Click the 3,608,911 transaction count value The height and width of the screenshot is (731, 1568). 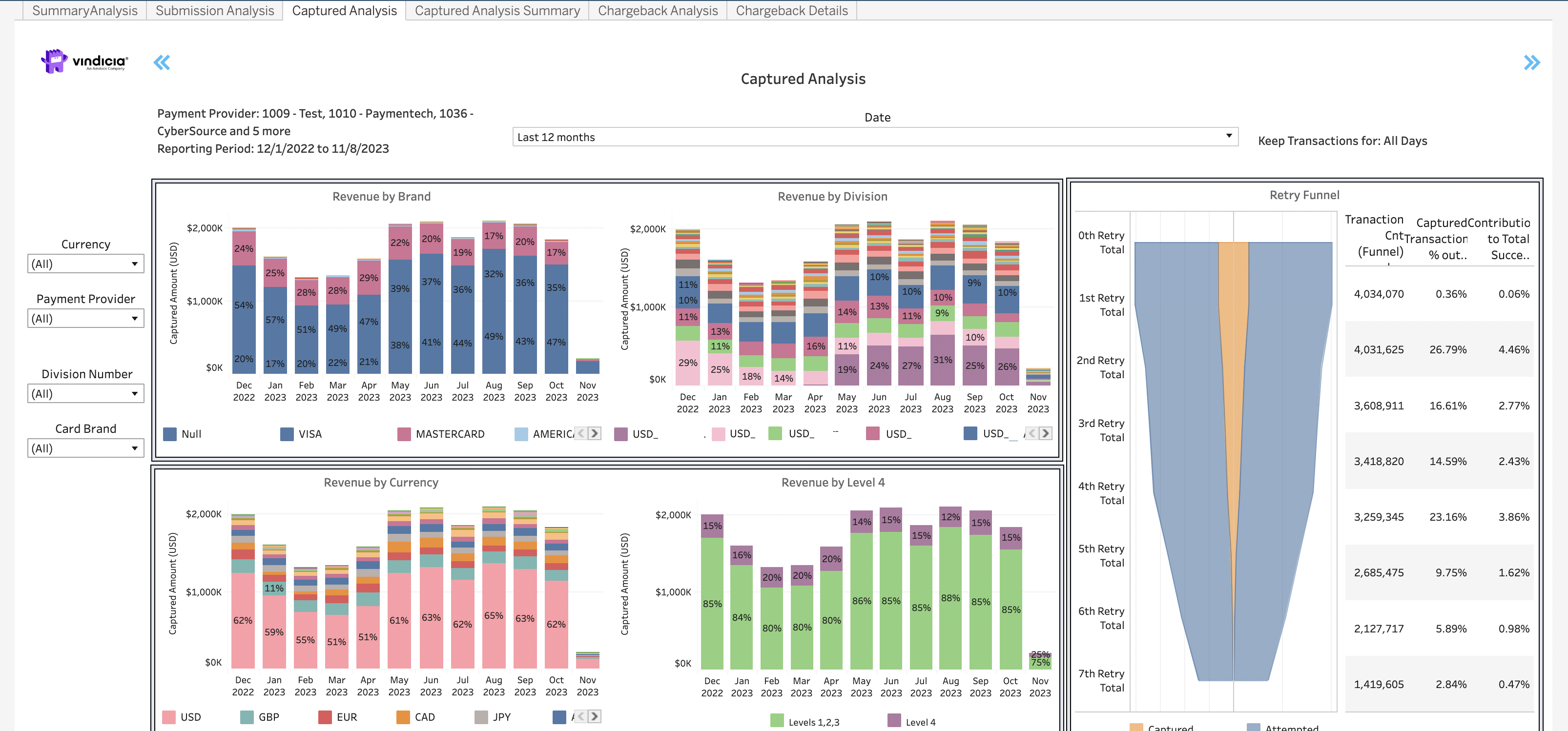point(1378,406)
